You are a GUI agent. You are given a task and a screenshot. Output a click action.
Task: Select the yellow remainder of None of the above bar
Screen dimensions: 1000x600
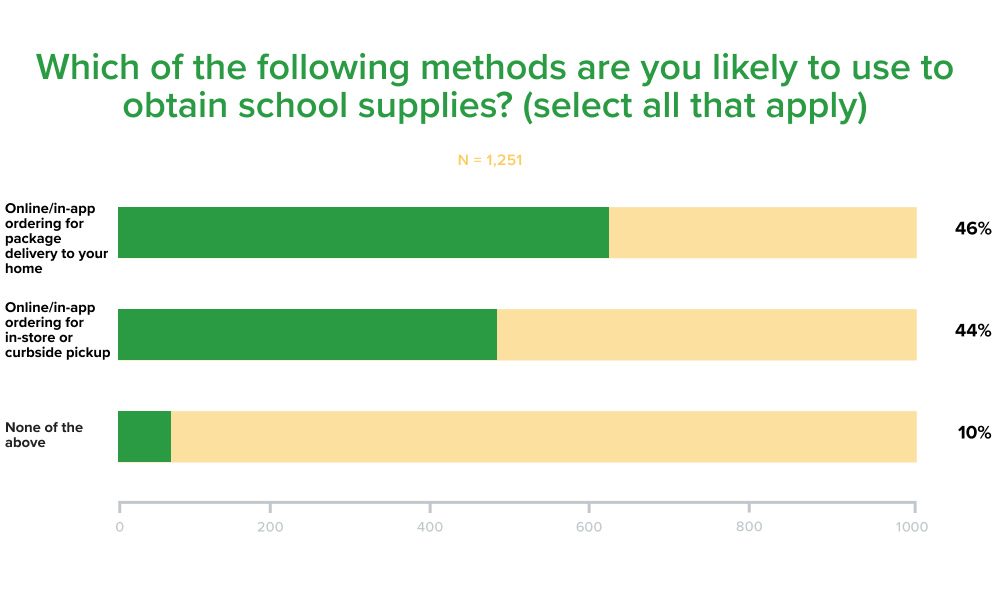click(x=543, y=436)
